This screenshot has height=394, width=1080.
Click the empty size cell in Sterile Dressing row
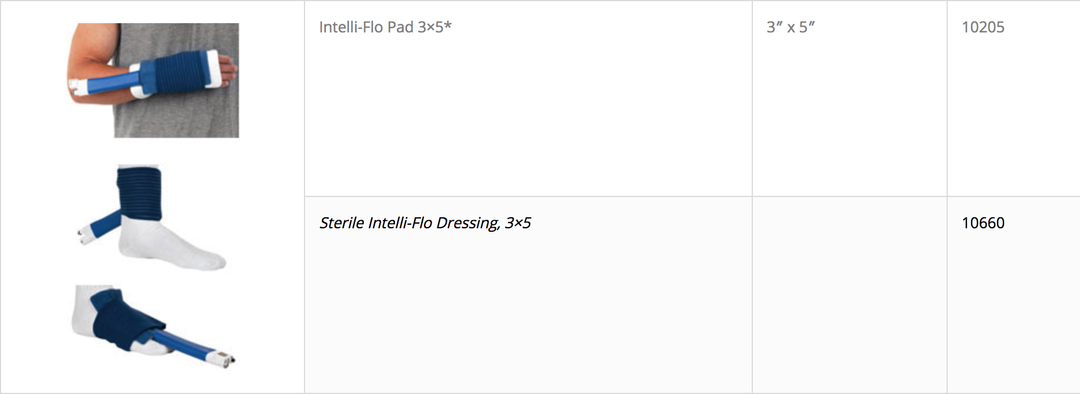[x=849, y=295]
